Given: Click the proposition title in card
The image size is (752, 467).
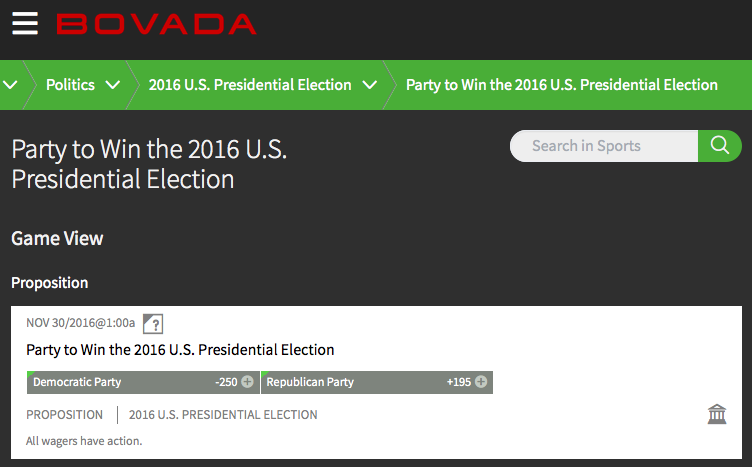Looking at the screenshot, I should [x=180, y=350].
